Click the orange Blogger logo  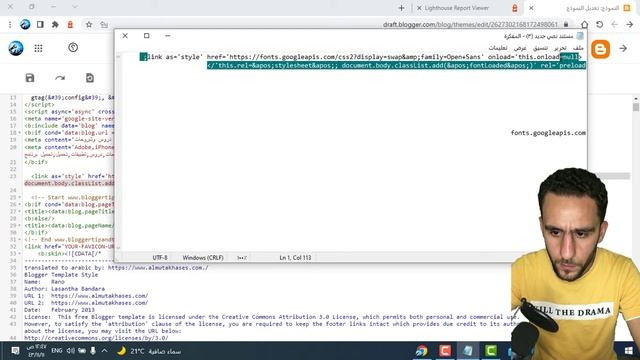[x=600, y=49]
